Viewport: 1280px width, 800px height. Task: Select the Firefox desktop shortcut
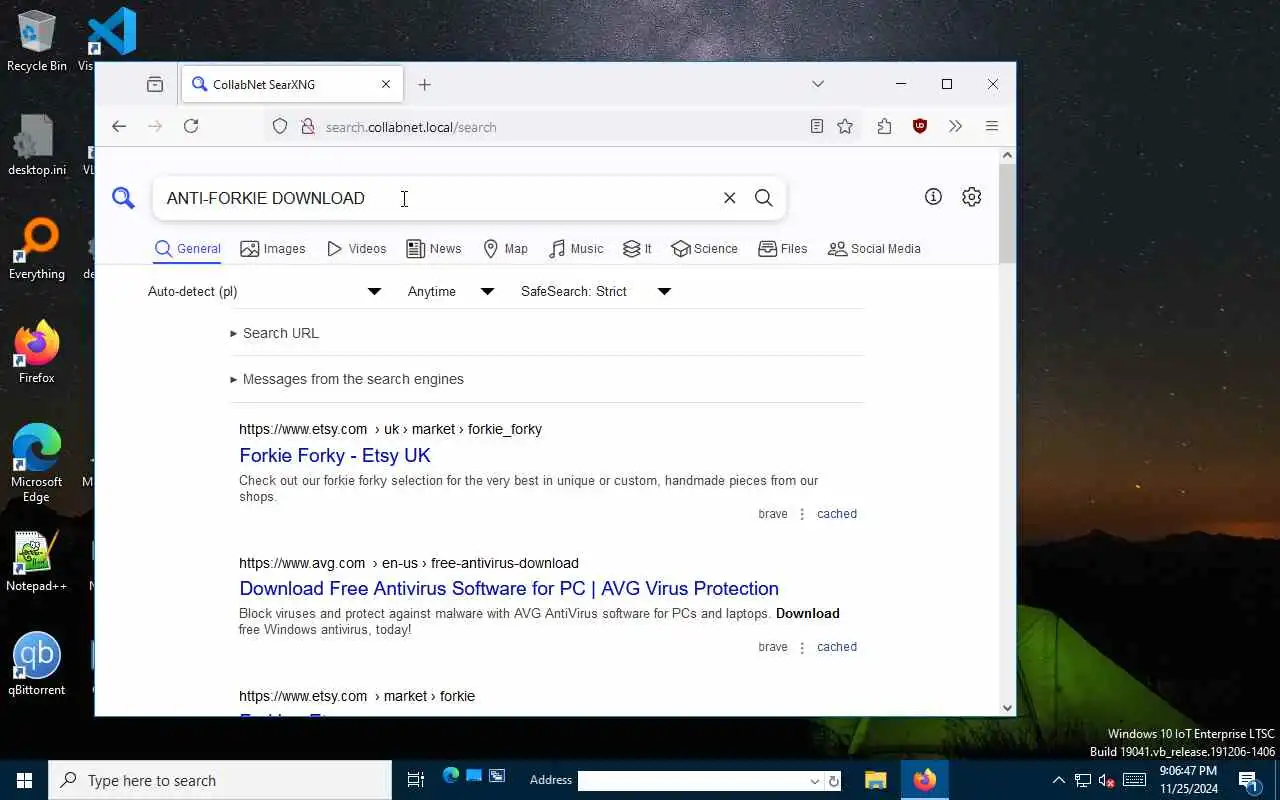tap(37, 352)
